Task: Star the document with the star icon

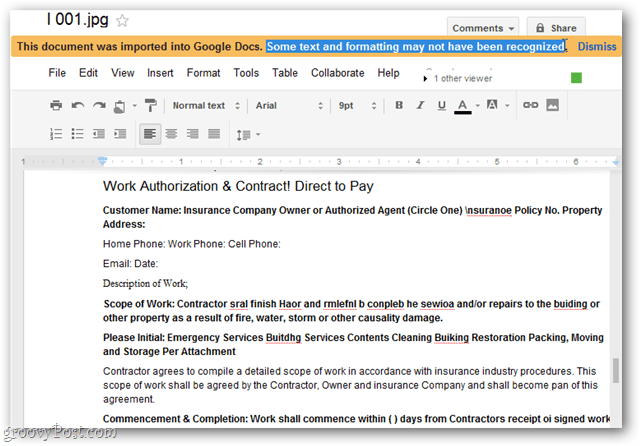Action: point(122,20)
